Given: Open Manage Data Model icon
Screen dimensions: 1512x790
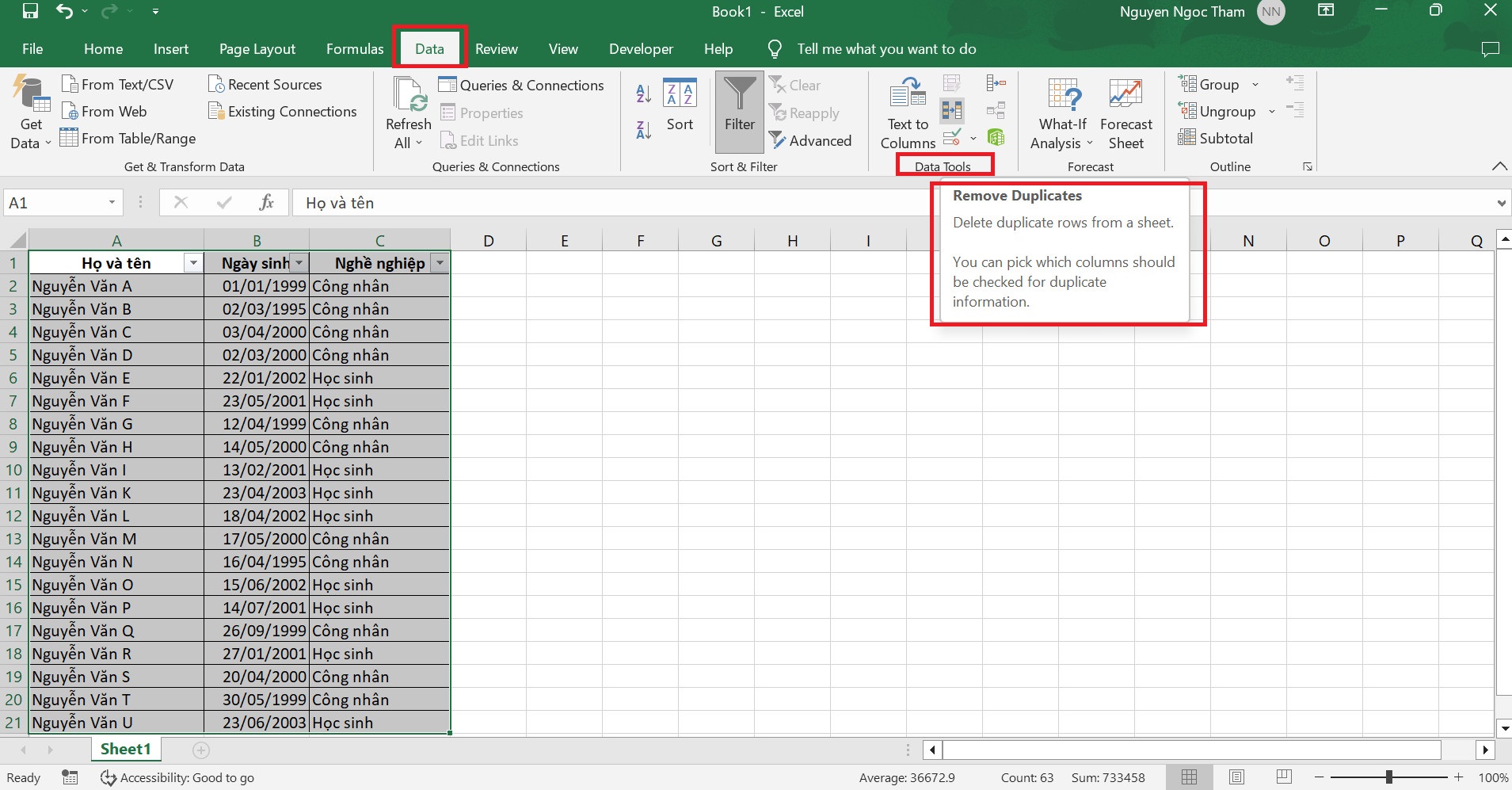Looking at the screenshot, I should (996, 137).
